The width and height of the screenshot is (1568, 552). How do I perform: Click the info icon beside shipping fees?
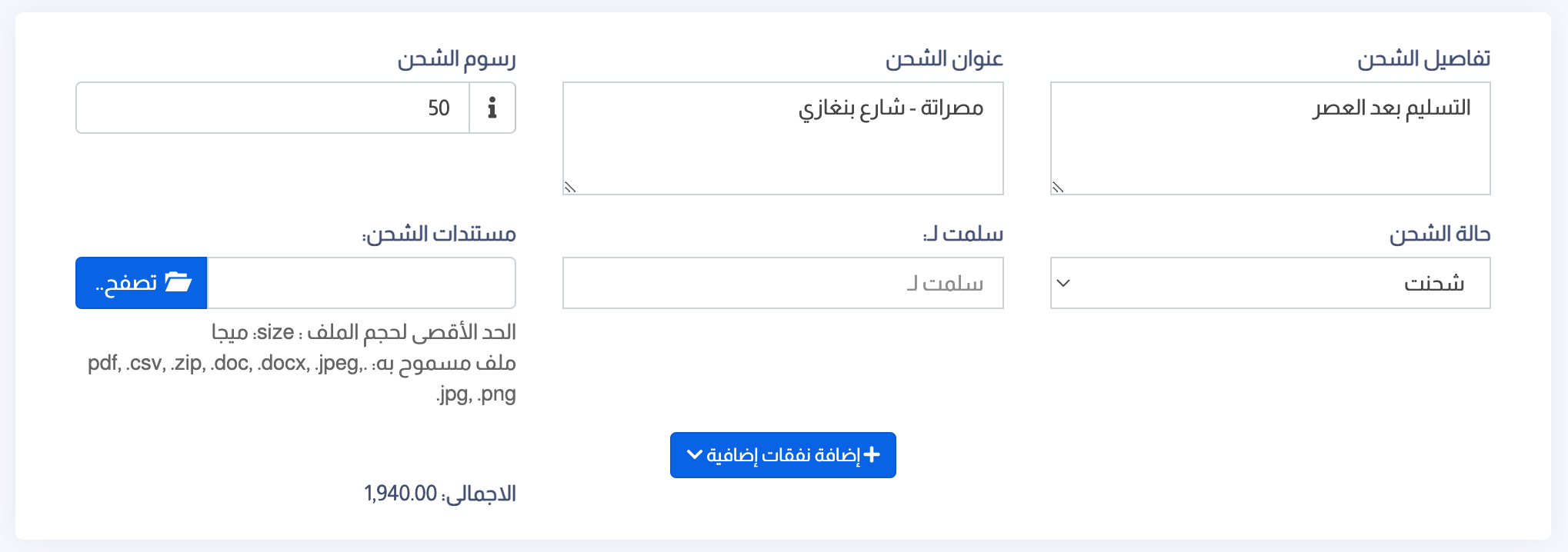(x=492, y=108)
